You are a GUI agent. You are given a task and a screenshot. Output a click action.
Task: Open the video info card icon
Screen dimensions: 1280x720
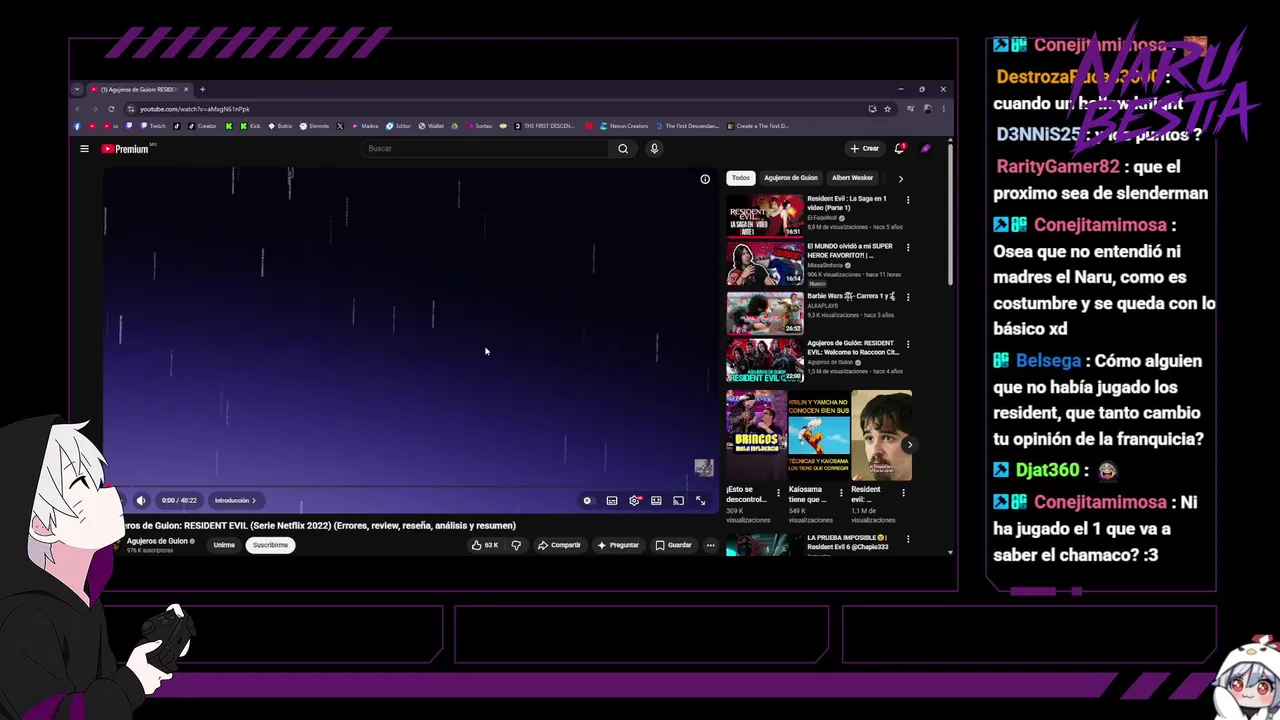(x=705, y=179)
